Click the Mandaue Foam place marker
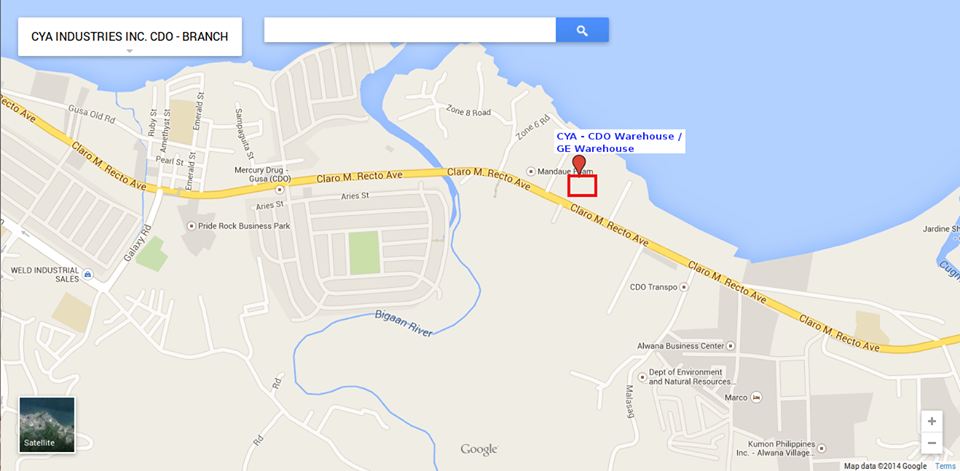 (531, 171)
